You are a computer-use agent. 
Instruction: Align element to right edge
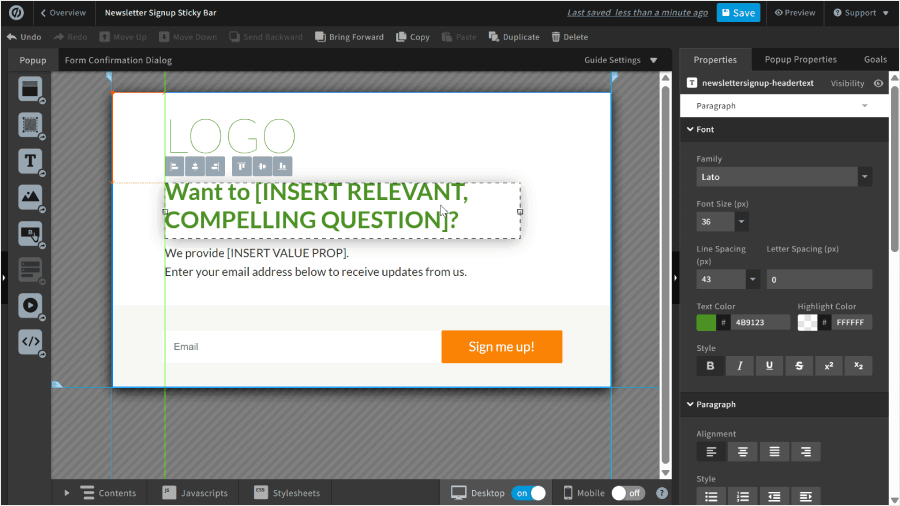(x=215, y=166)
